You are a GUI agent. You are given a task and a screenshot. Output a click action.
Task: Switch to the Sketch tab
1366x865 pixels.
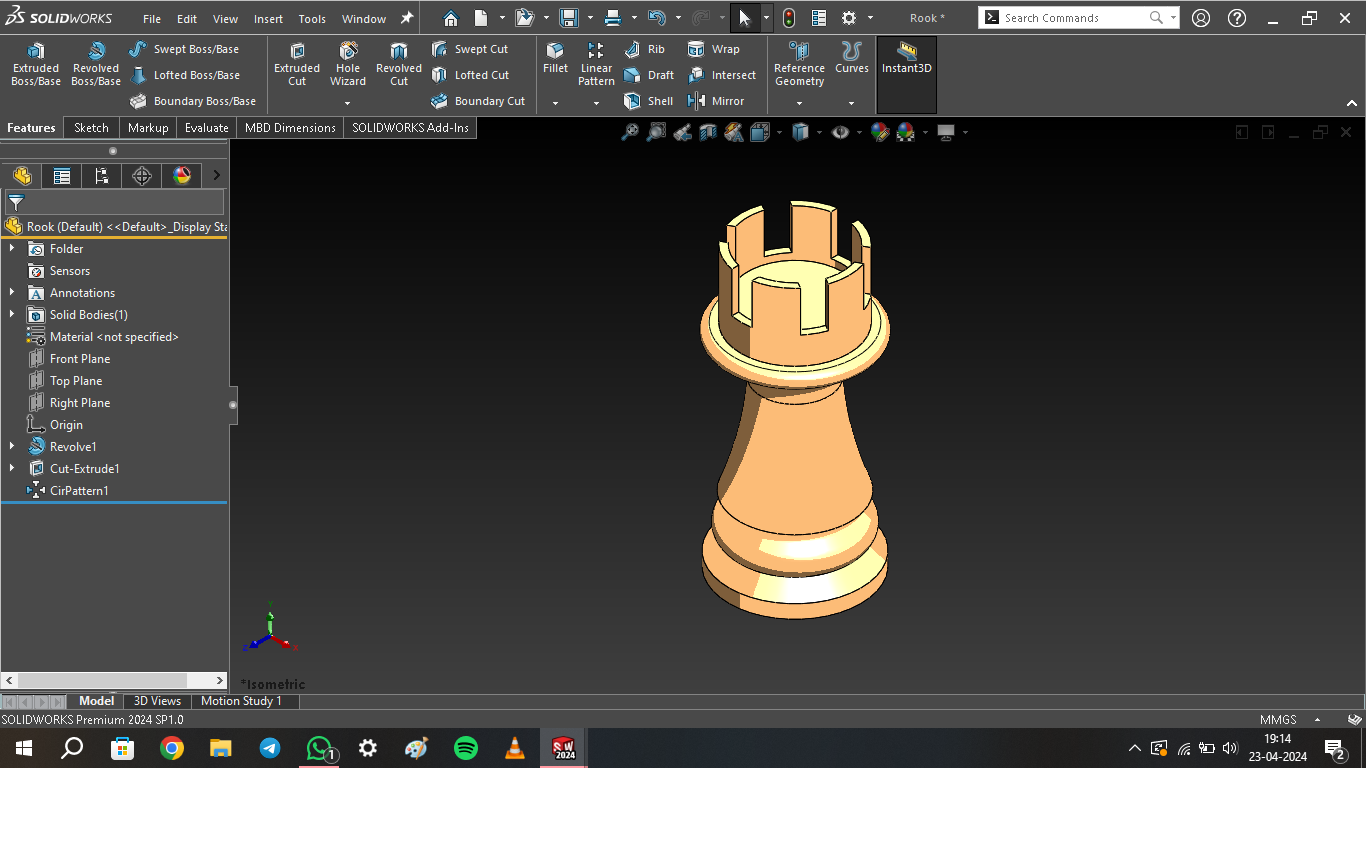(91, 128)
